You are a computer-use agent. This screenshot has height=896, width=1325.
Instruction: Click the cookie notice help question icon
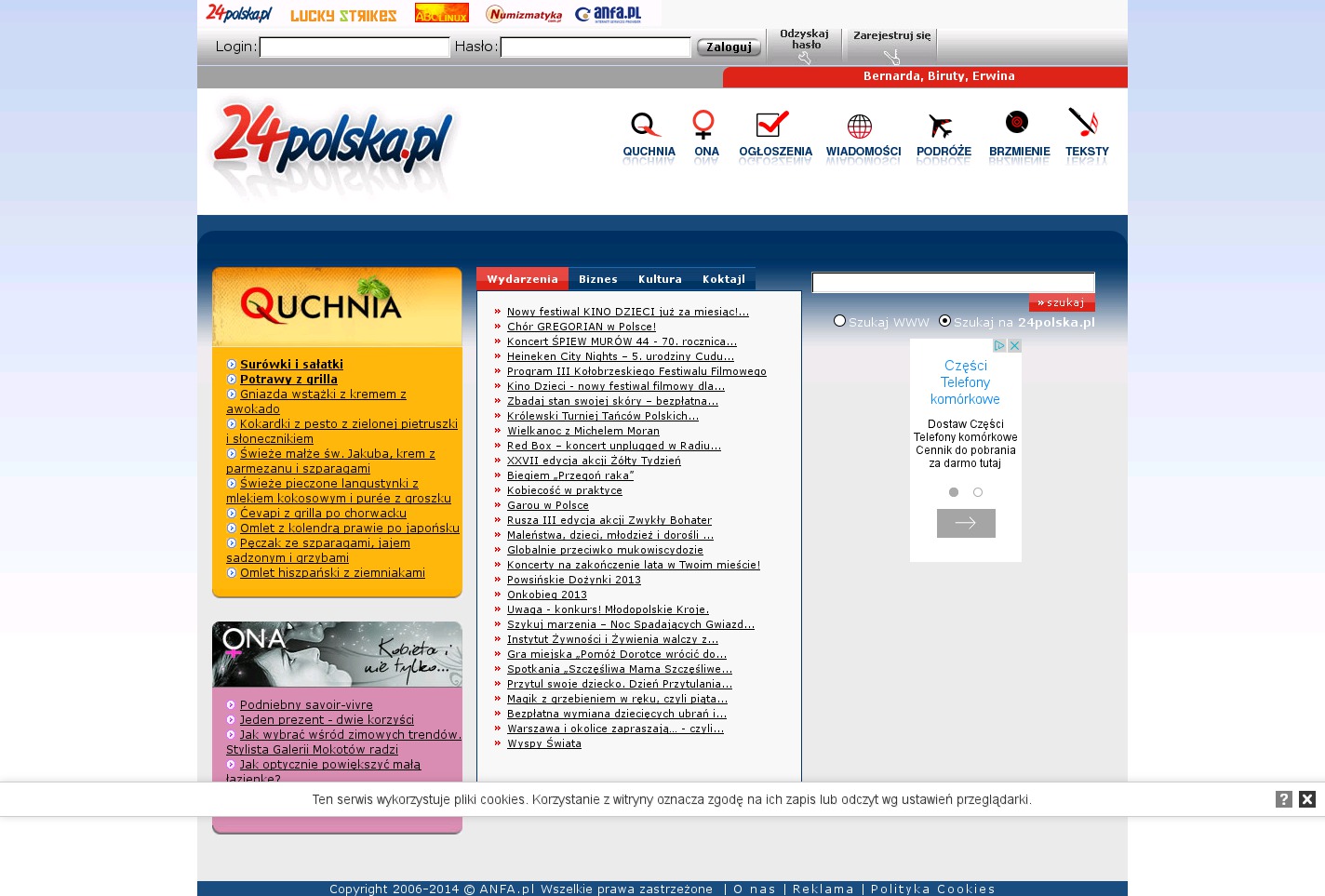1284,799
